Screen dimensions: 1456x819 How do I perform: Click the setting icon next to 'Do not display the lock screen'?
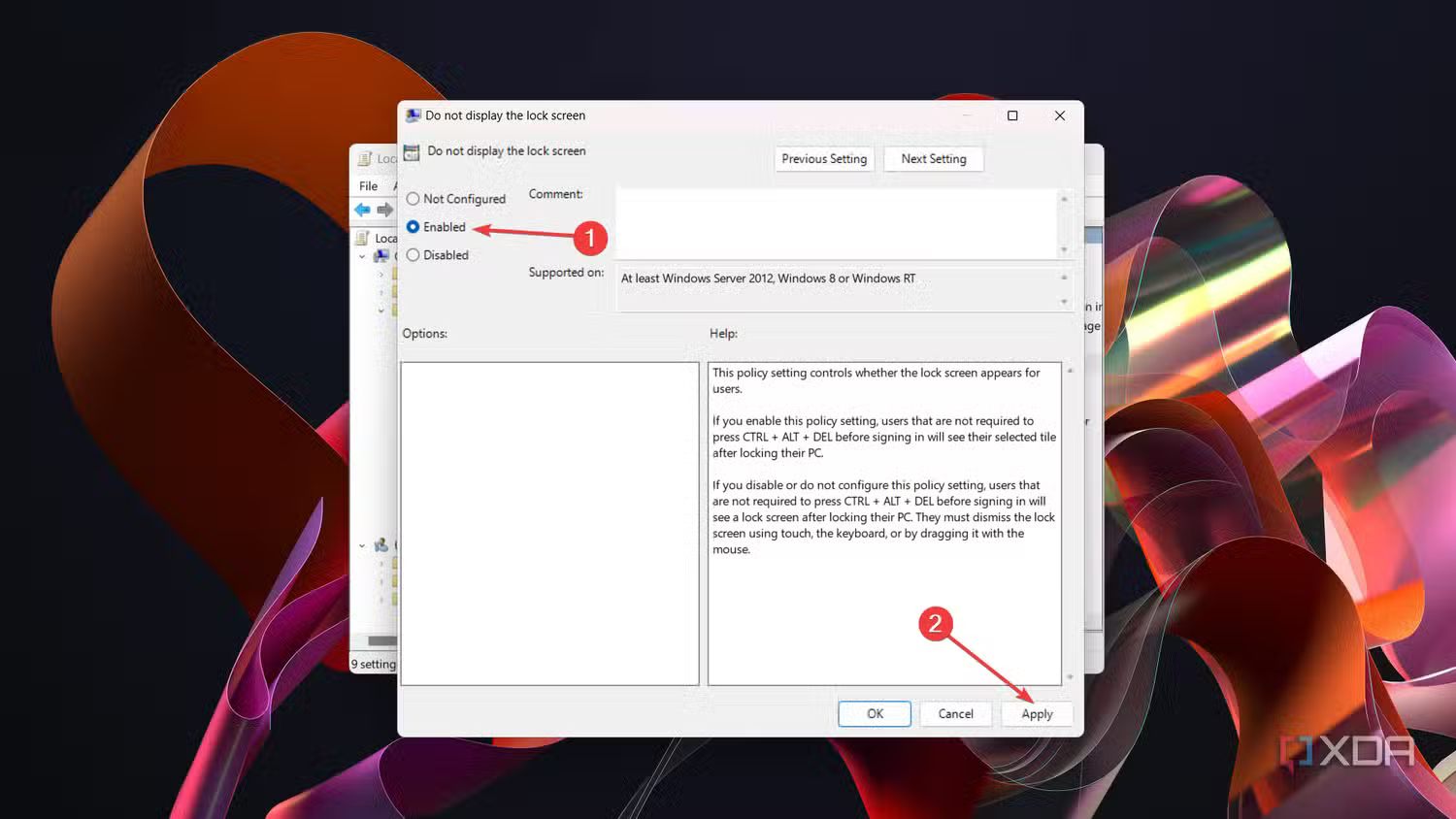coord(410,151)
